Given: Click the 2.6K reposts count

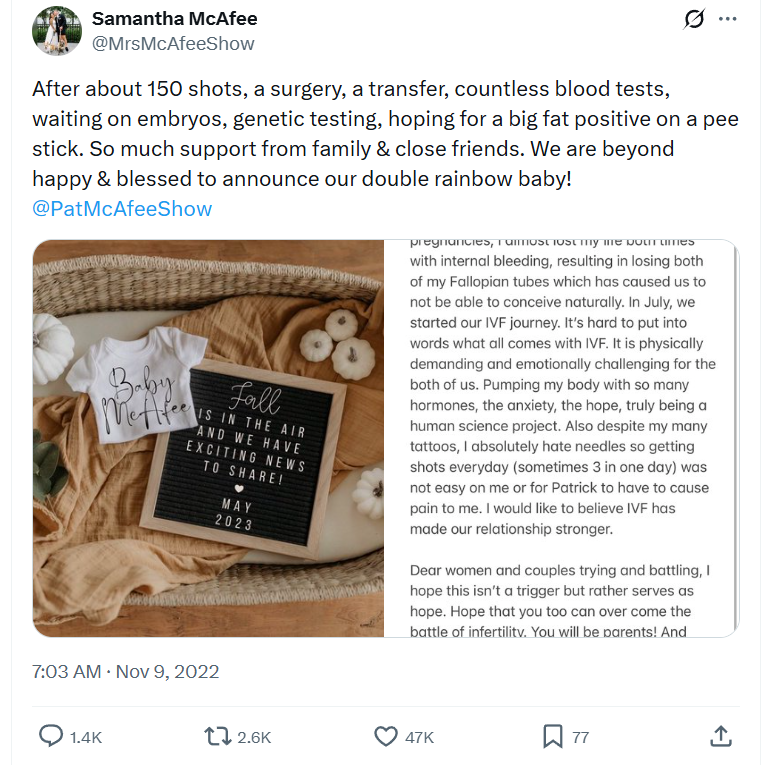Looking at the screenshot, I should (x=254, y=737).
